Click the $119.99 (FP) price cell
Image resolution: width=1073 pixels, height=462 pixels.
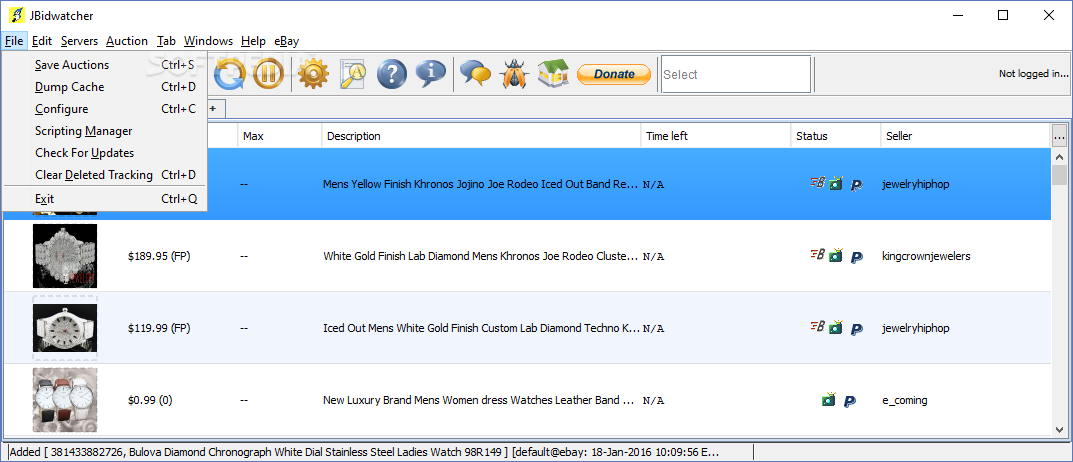pos(159,328)
